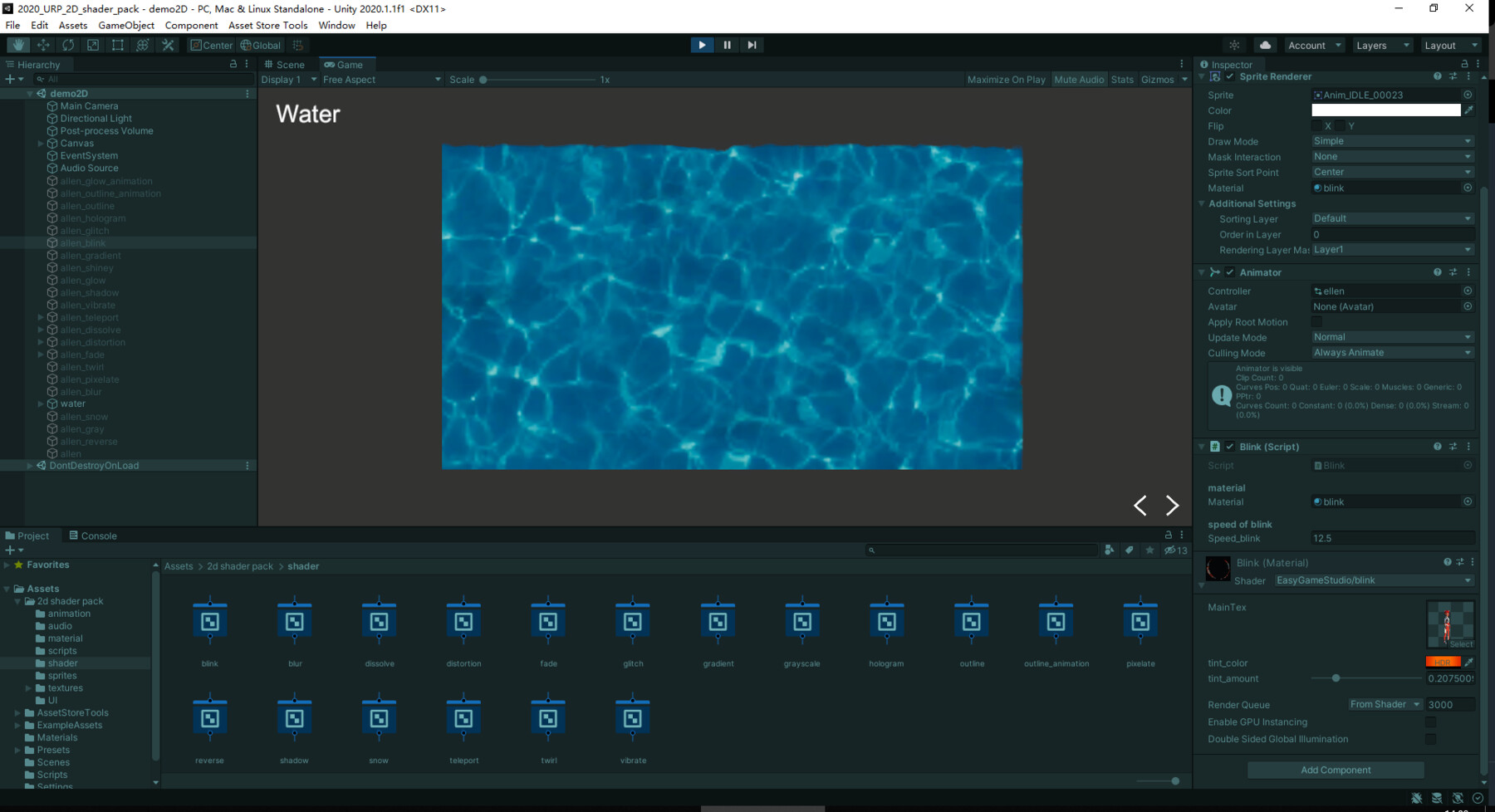Expand the water object in Hierarchy
1495x812 pixels.
pos(41,404)
